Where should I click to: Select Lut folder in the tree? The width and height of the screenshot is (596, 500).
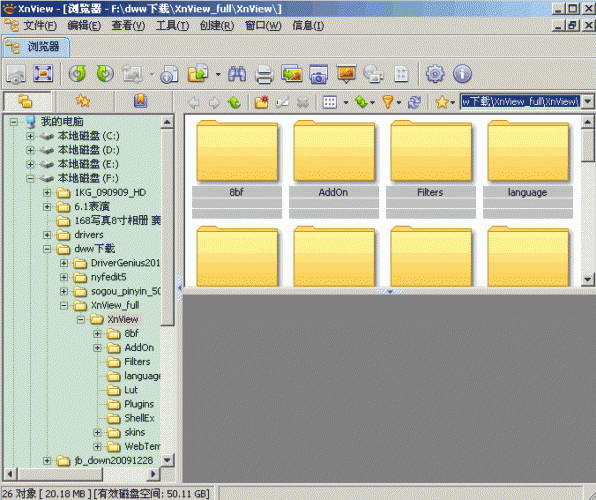[131, 390]
